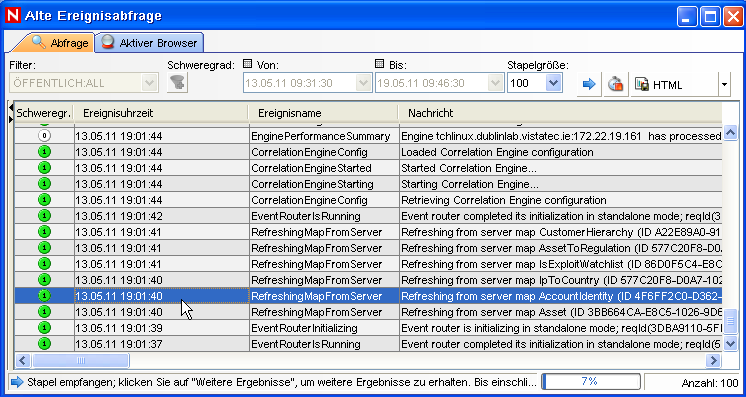Select time cell 13.05.11 19:01:42
The height and width of the screenshot is (397, 746).
(162, 216)
